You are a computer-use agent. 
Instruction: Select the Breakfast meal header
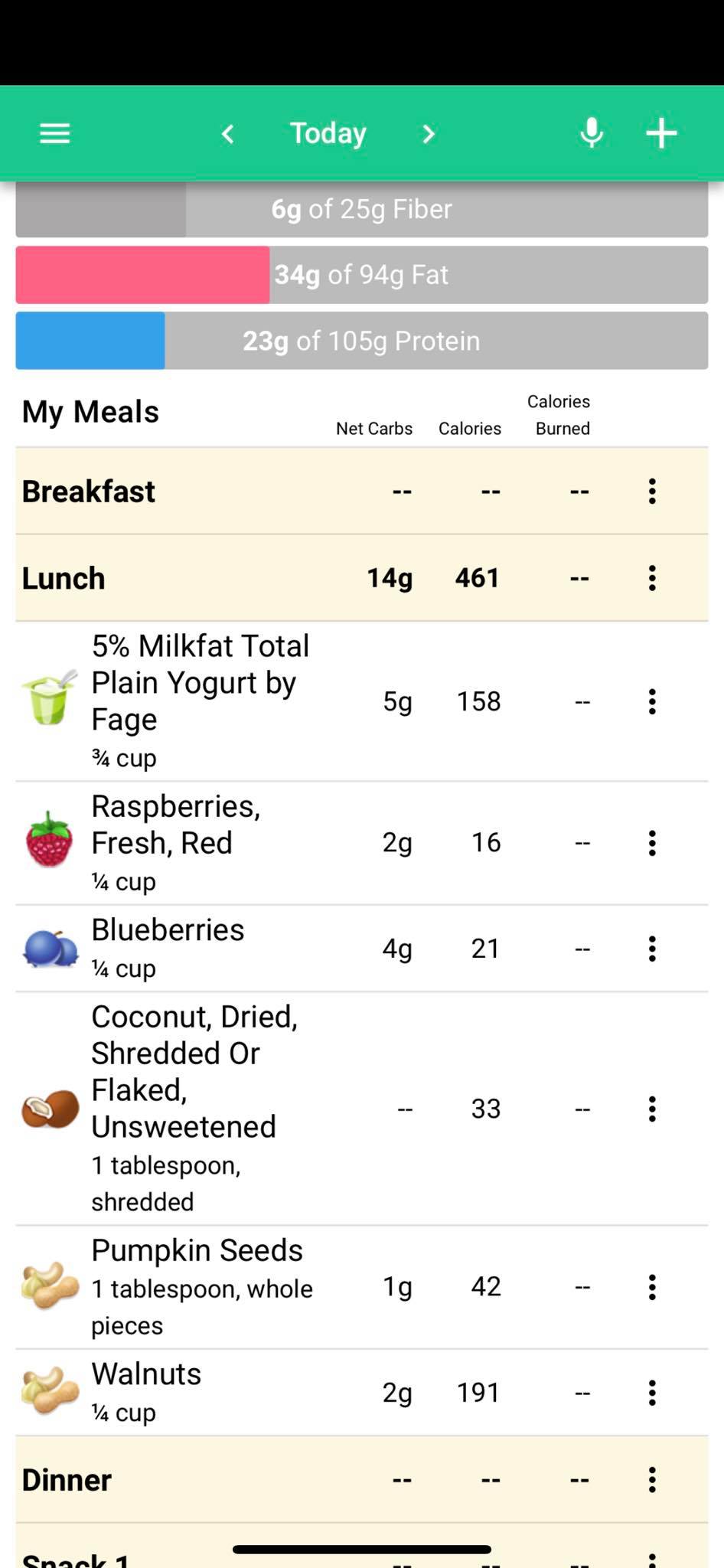click(x=362, y=491)
